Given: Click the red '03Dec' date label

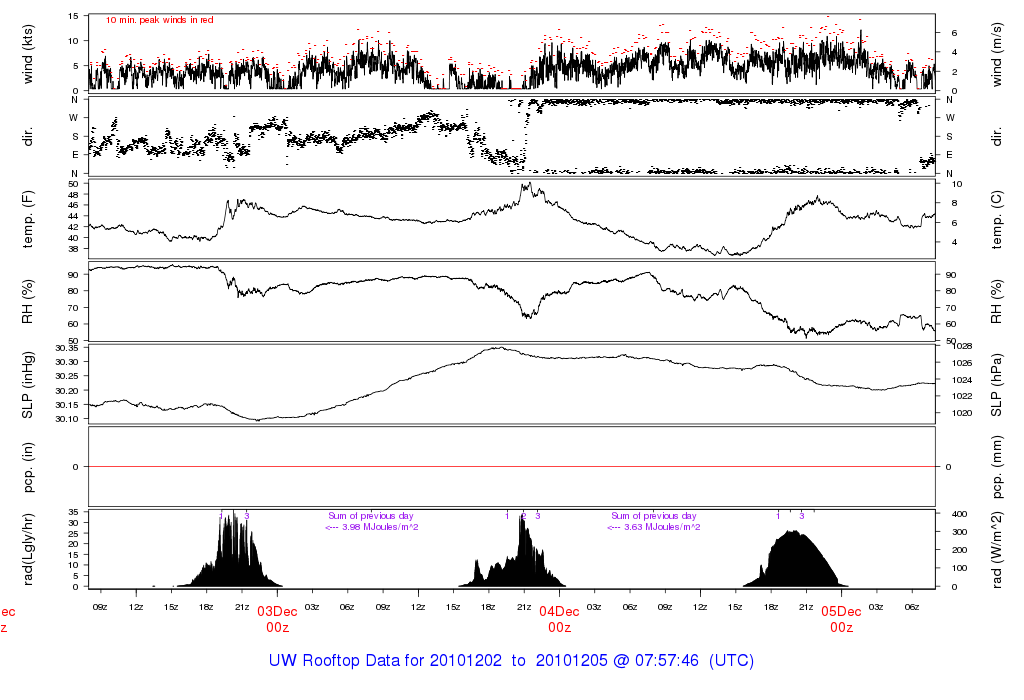Looking at the screenshot, I should (278, 612).
